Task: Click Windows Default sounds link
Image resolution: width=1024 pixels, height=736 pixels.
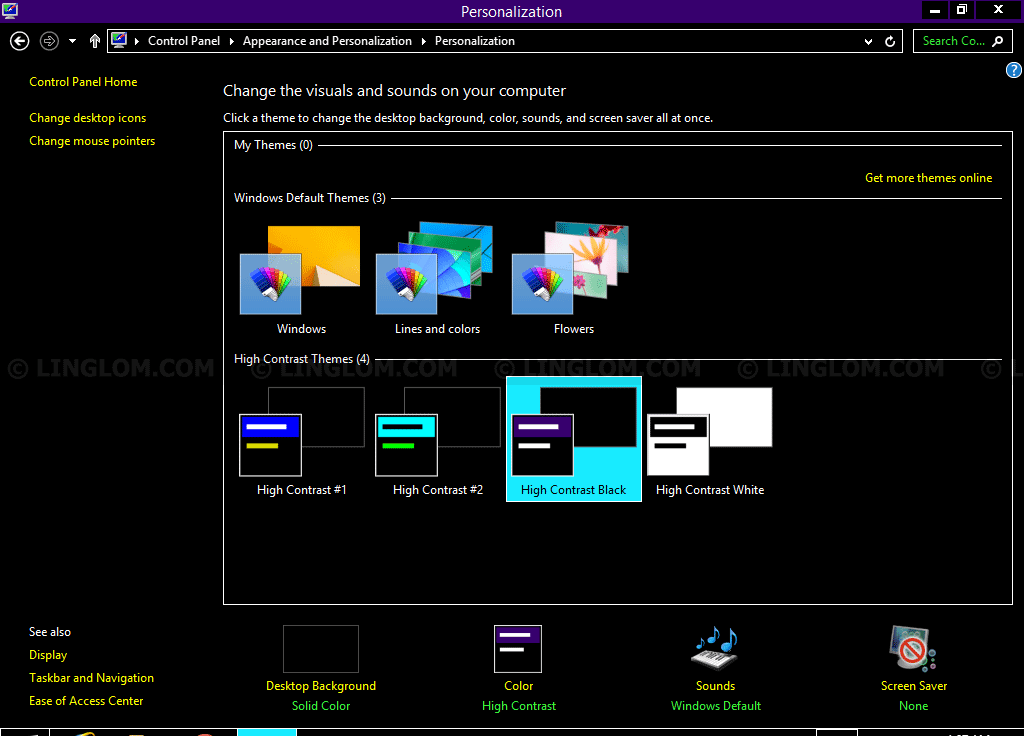Action: 716,706
